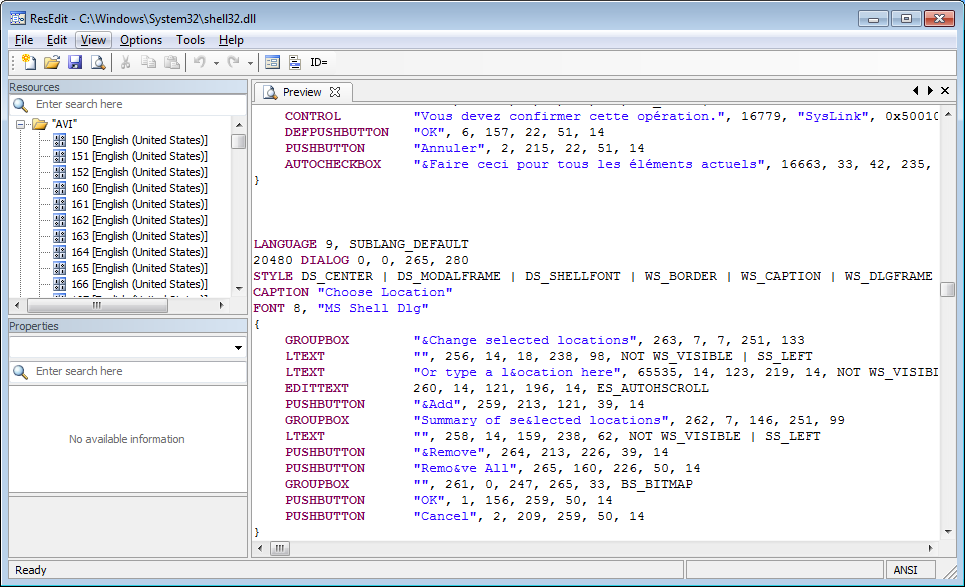Select AVI resource 160 [English (United States)]
965x587 pixels.
coord(139,188)
